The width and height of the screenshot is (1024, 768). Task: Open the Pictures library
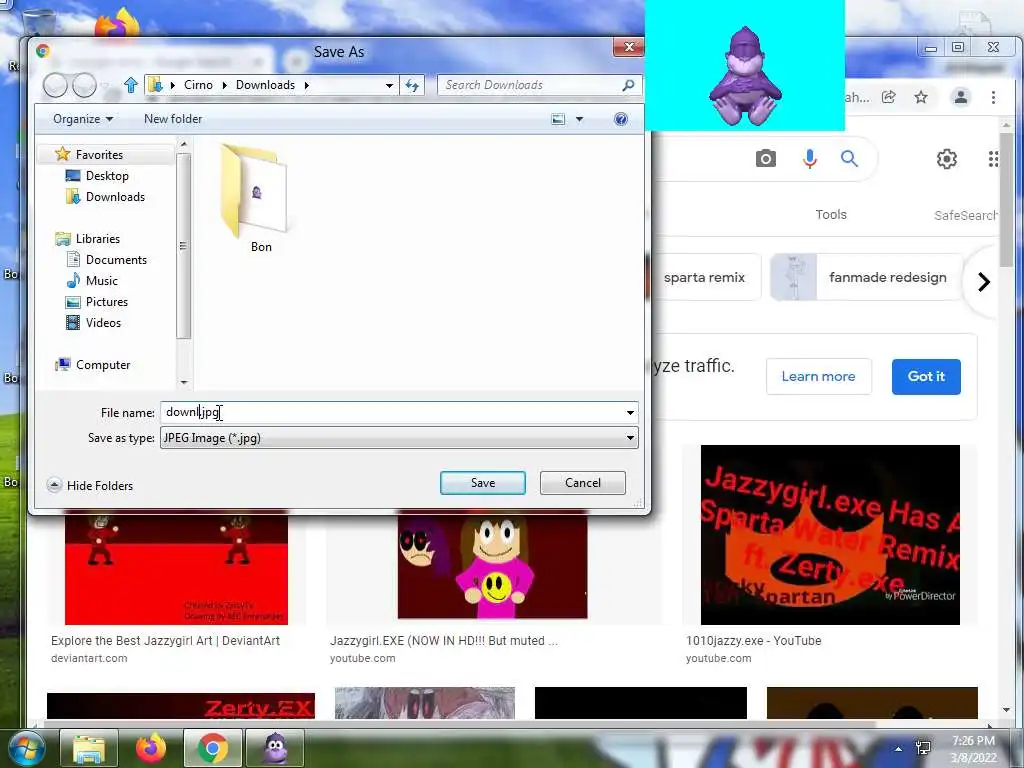coord(106,302)
